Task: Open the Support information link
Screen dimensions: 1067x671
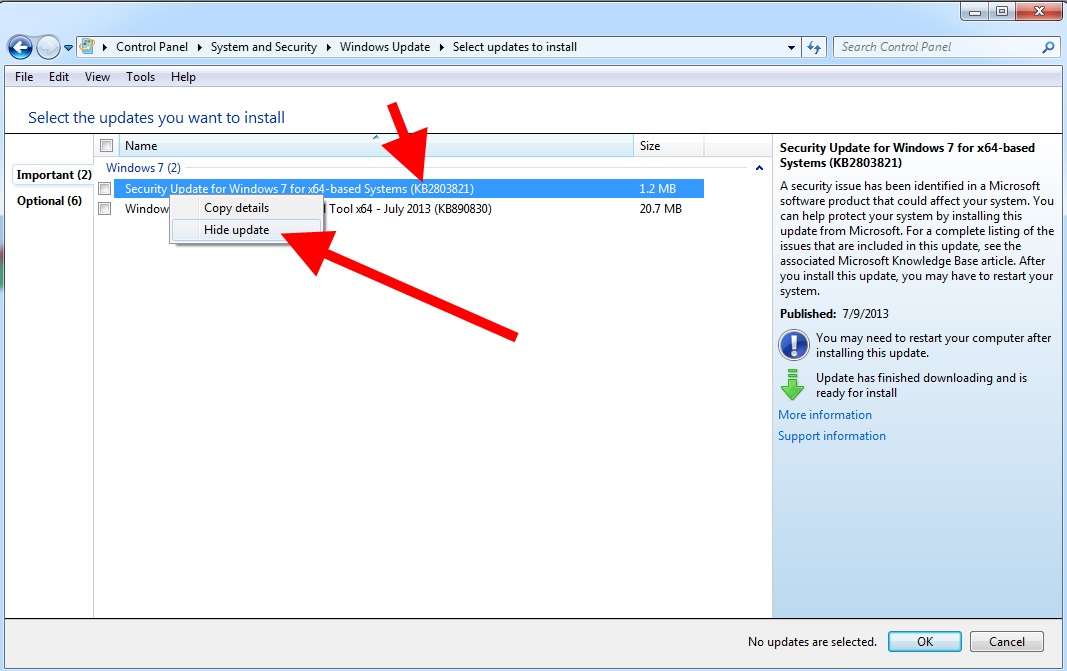Action: tap(832, 436)
